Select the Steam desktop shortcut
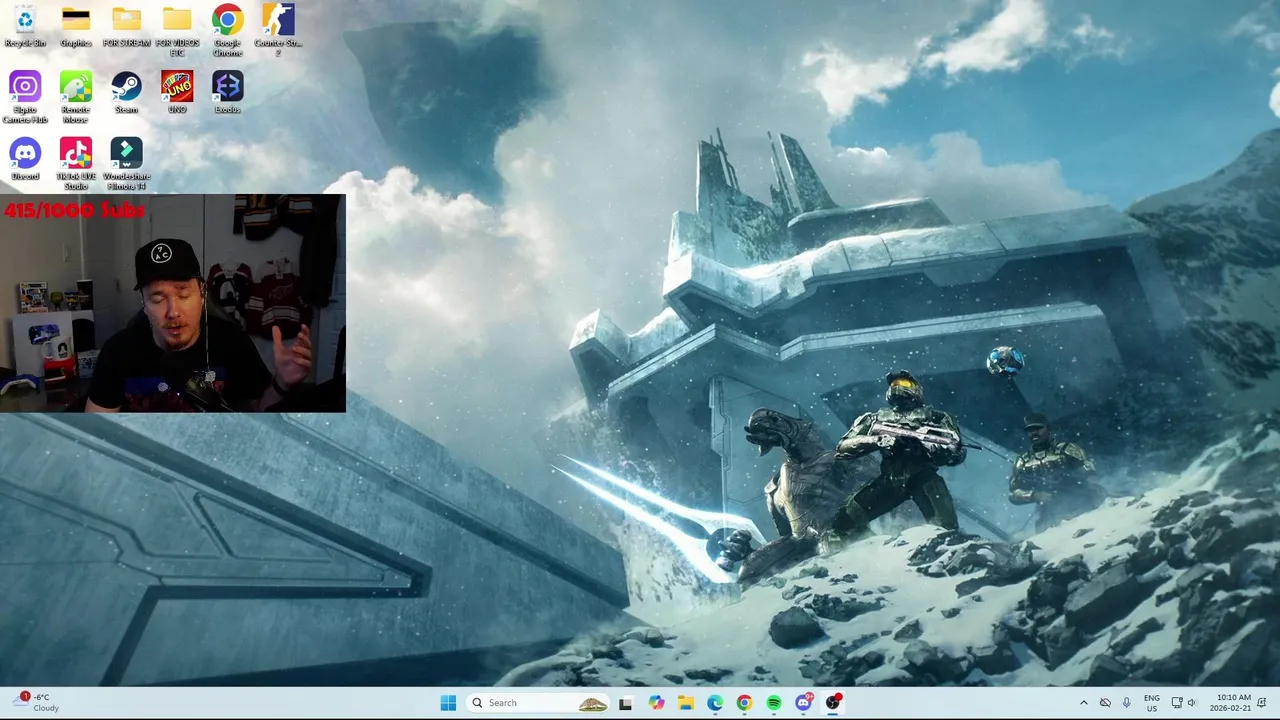Screen dimensions: 1280x720 (126, 92)
